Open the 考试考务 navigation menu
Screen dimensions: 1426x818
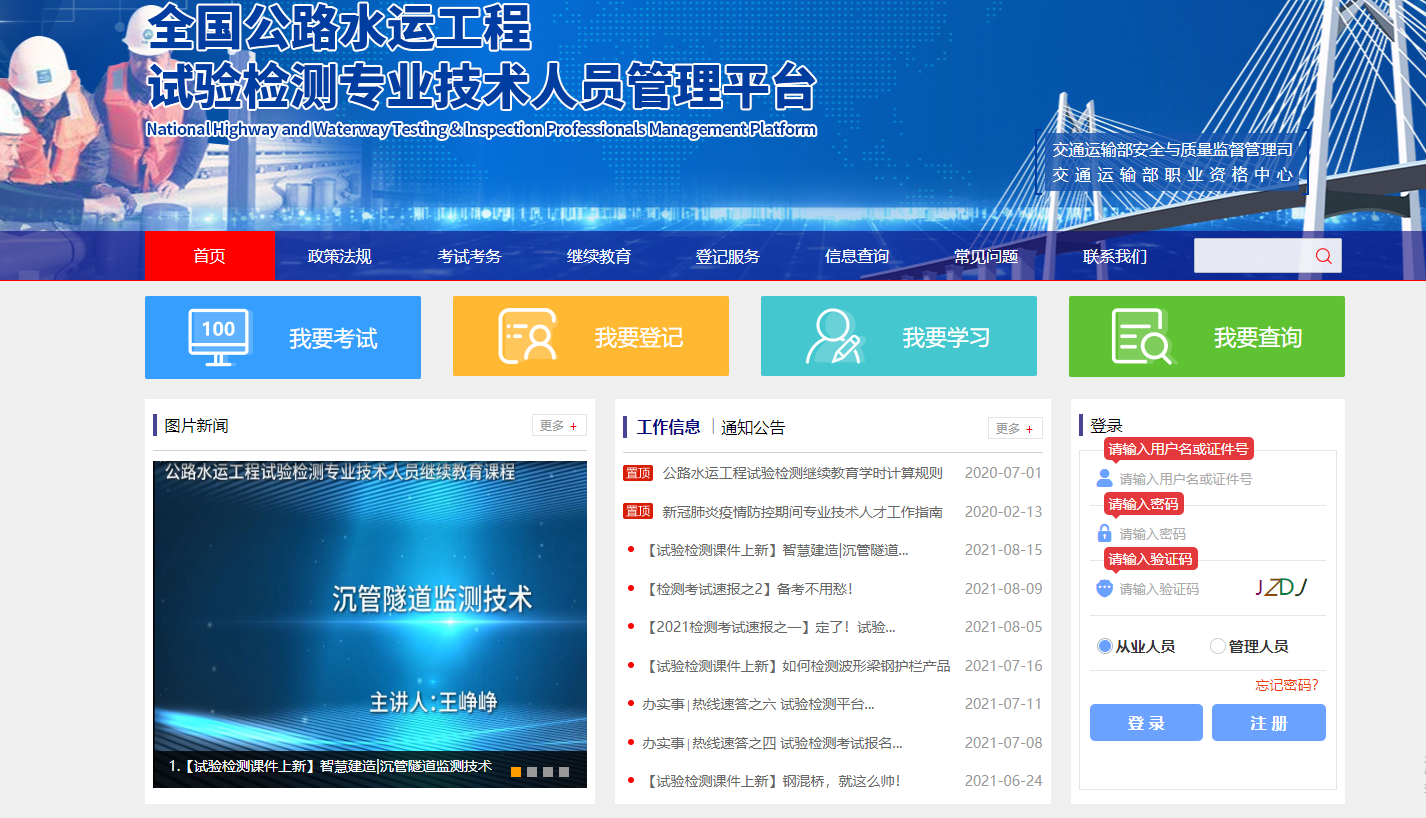(469, 257)
